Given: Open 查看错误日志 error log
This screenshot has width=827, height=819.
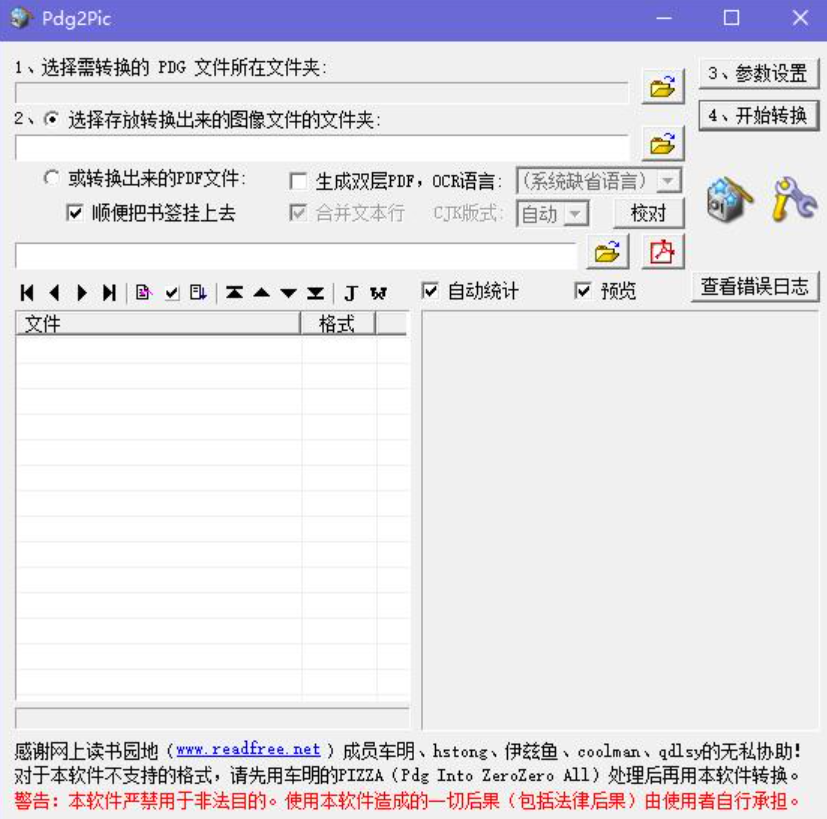Looking at the screenshot, I should (x=755, y=286).
